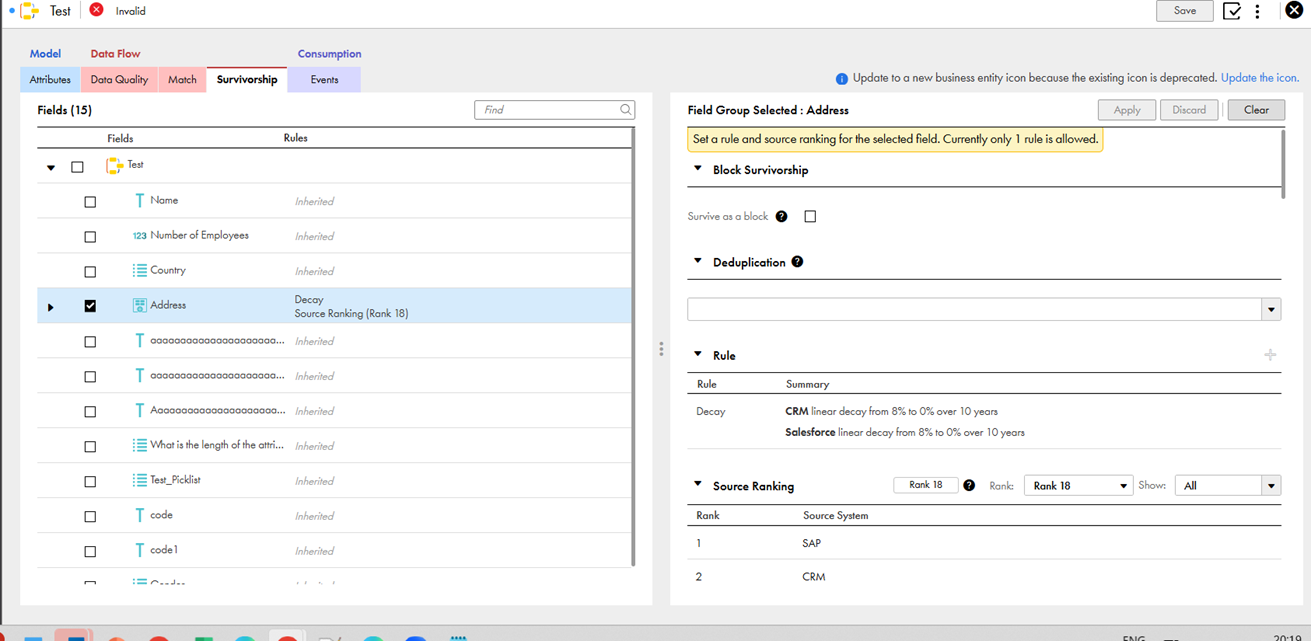Collapse the Source Ranking section

pyautogui.click(x=698, y=485)
